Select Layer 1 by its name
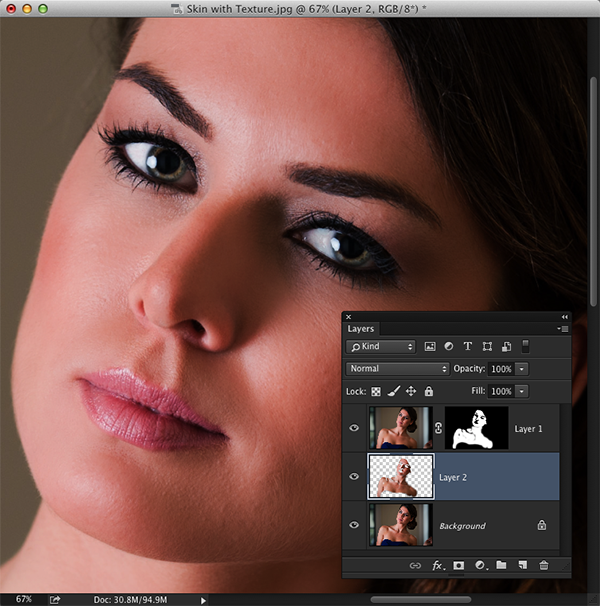The image size is (600, 606). tap(528, 428)
